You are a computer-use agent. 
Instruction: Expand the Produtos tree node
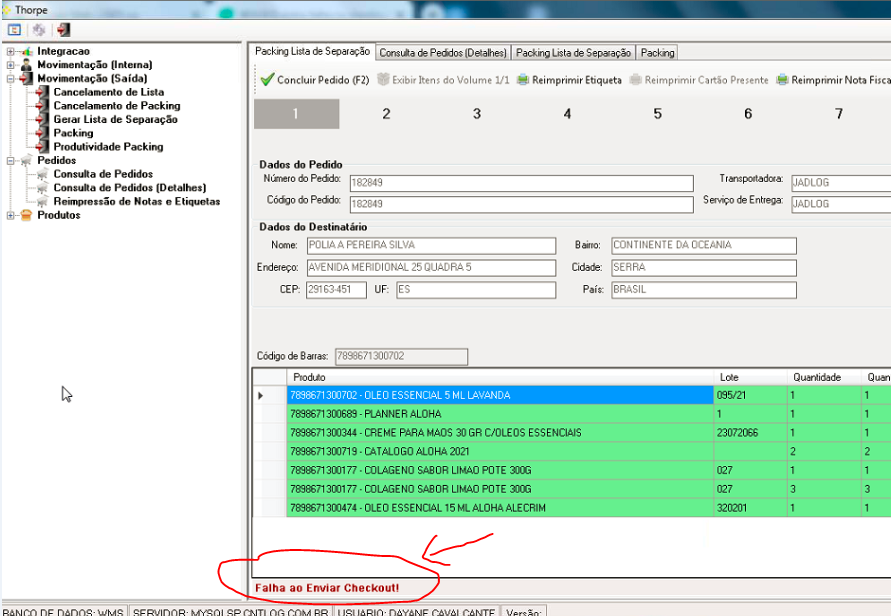coord(10,215)
